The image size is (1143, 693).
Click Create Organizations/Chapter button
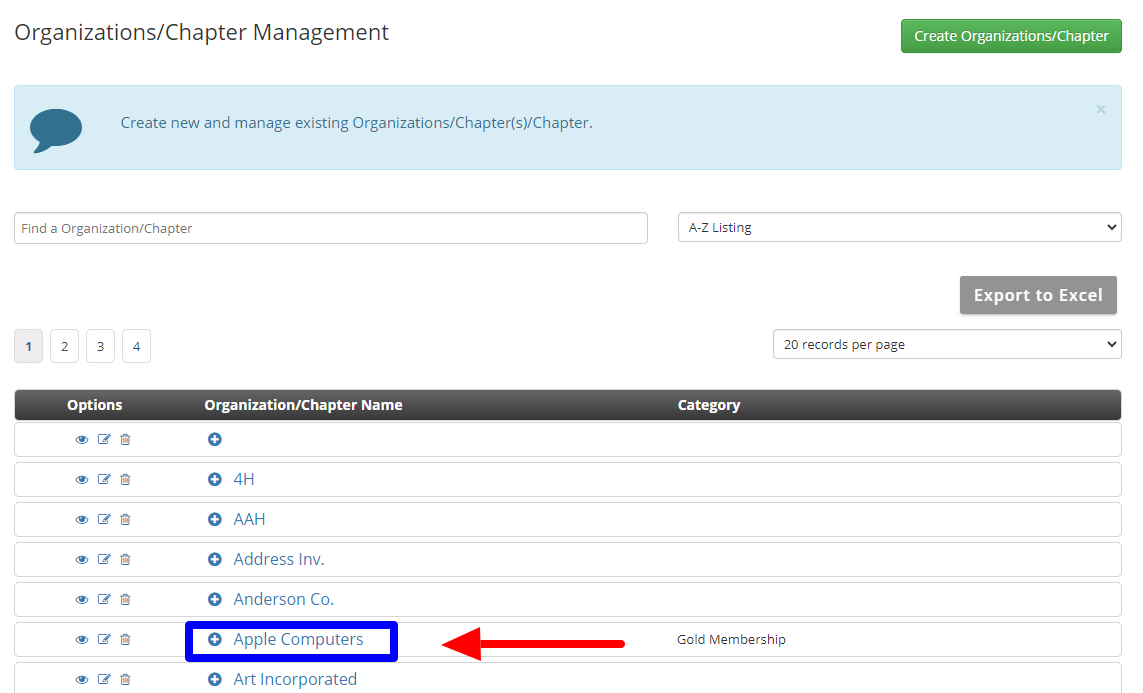coord(1011,36)
